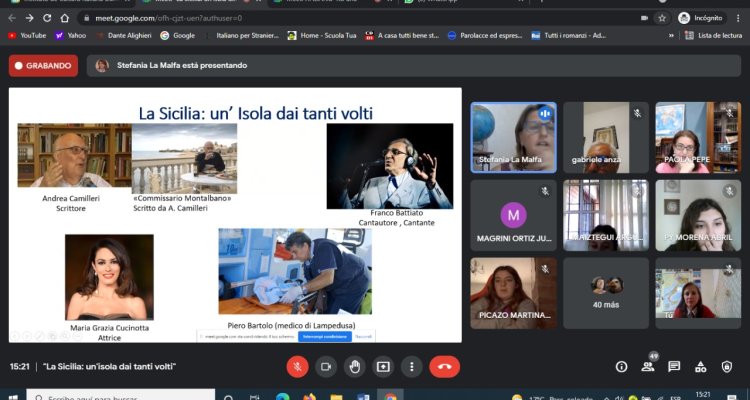Open Lista de lectura reading list
The width and height of the screenshot is (750, 400).
tap(714, 35)
